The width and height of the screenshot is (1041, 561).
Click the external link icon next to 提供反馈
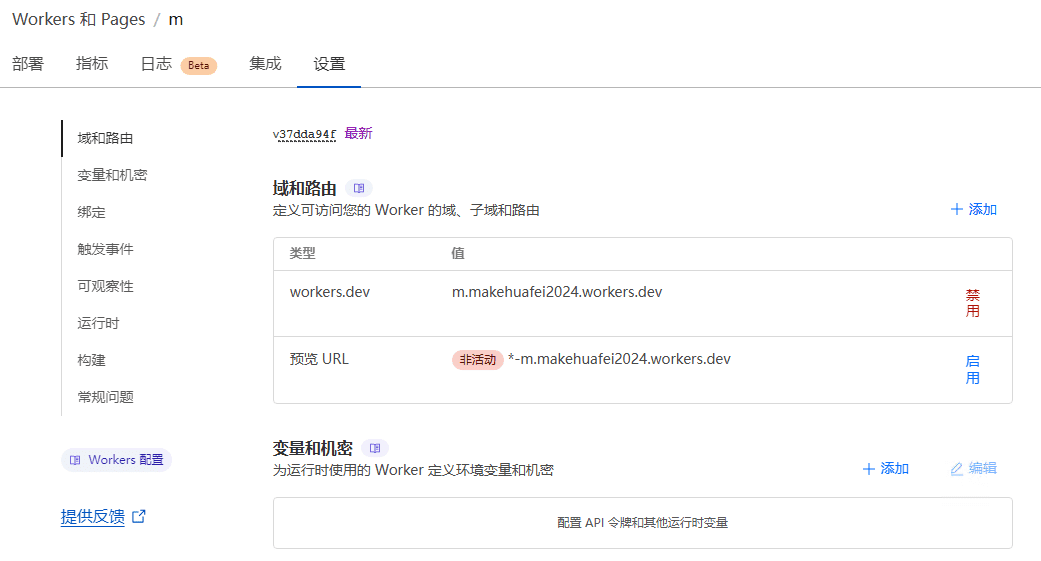click(139, 517)
